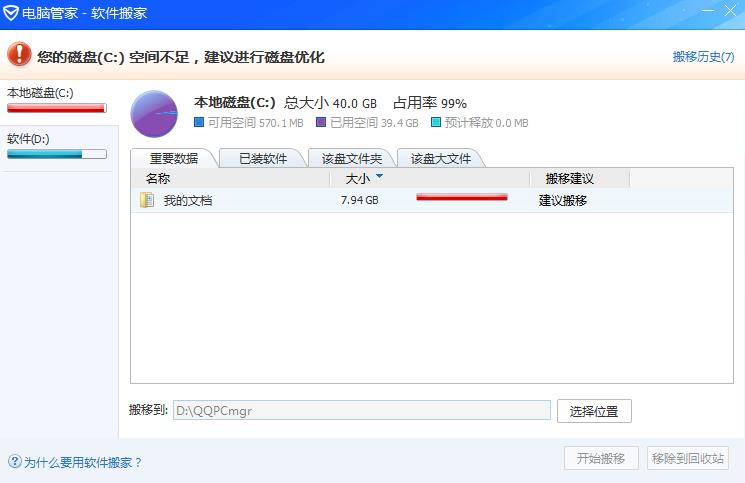The height and width of the screenshot is (483, 745).
Task: Click the question mark help icon
Action: point(15,461)
